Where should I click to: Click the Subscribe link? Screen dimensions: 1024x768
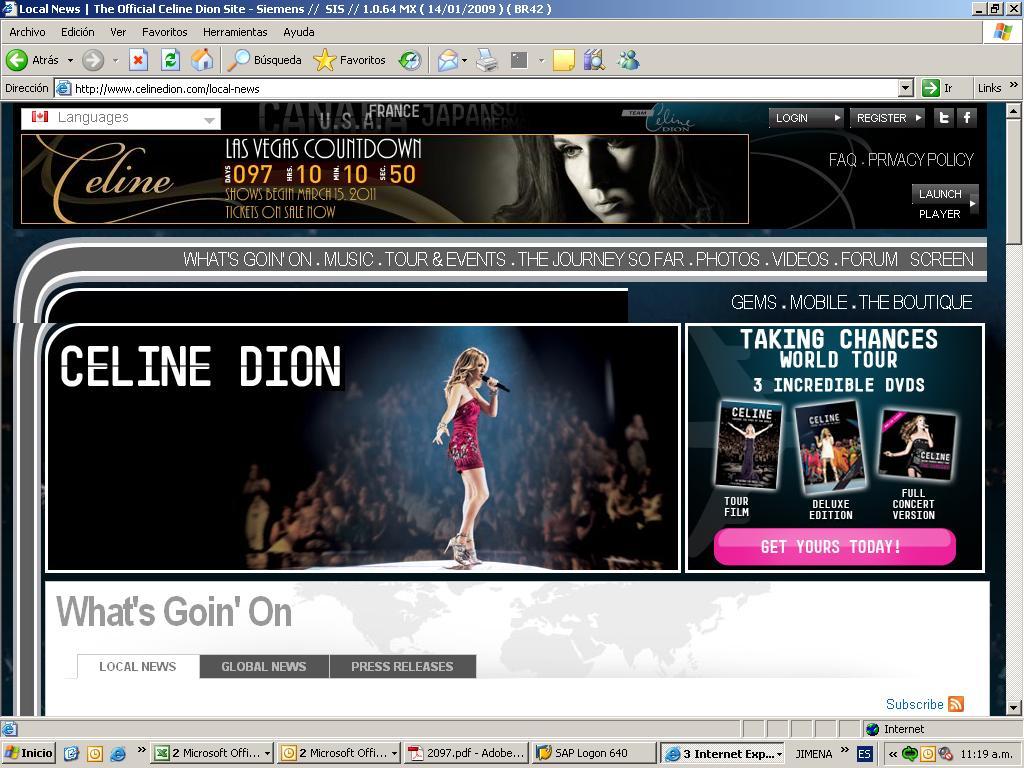914,704
